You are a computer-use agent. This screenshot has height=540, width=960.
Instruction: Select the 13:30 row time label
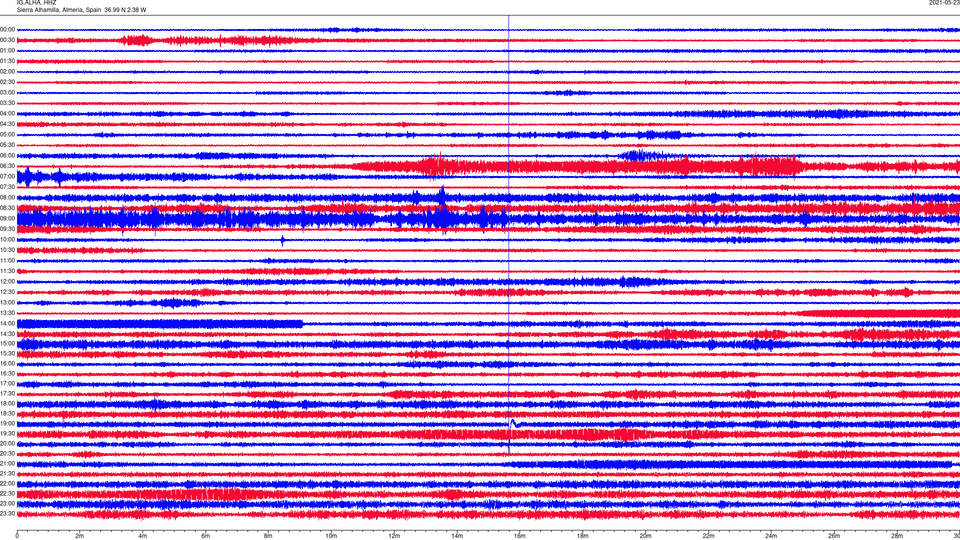pos(7,313)
